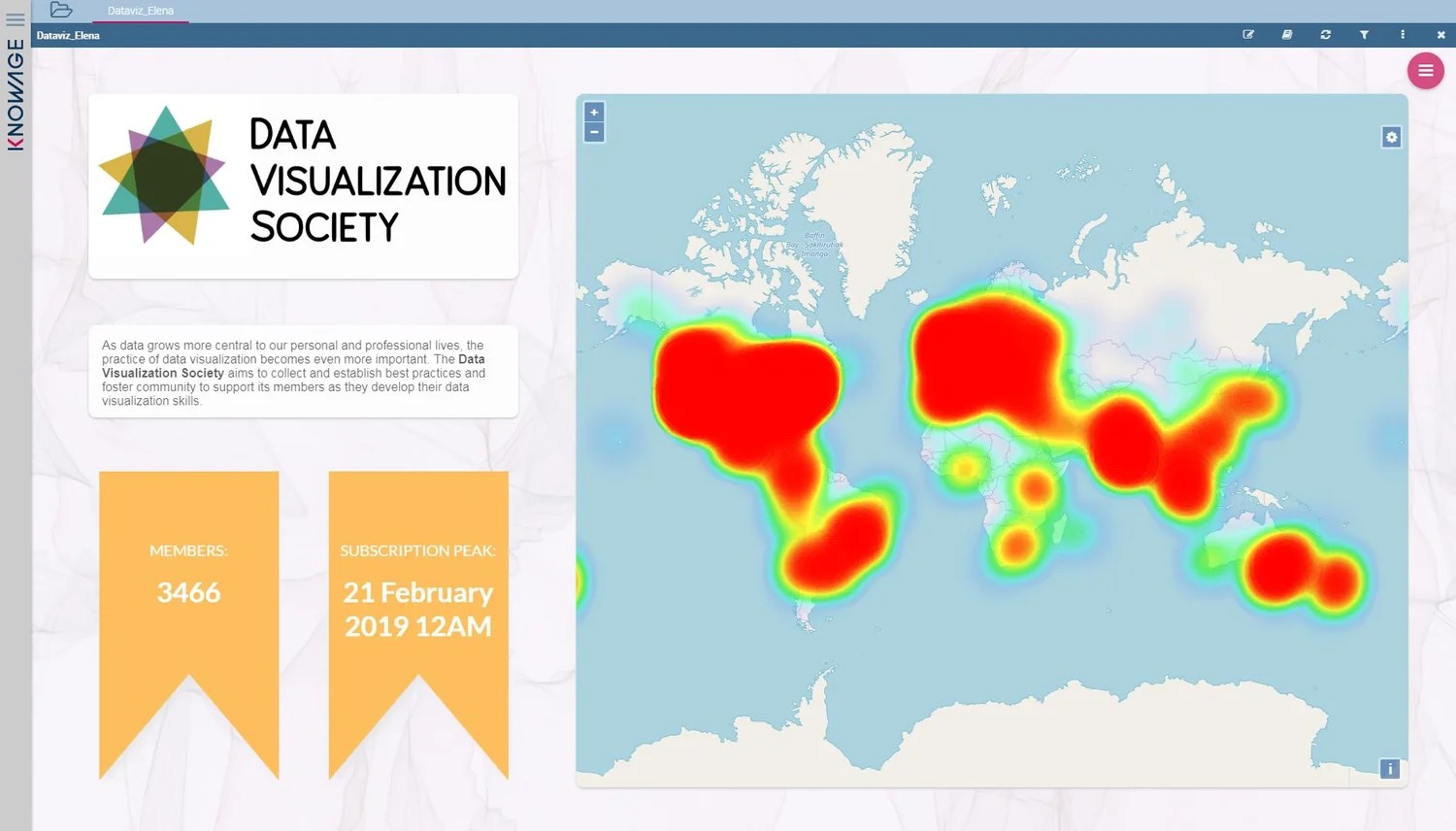The image size is (1456, 831).
Task: Open the red hamburger menu button
Action: (1425, 70)
